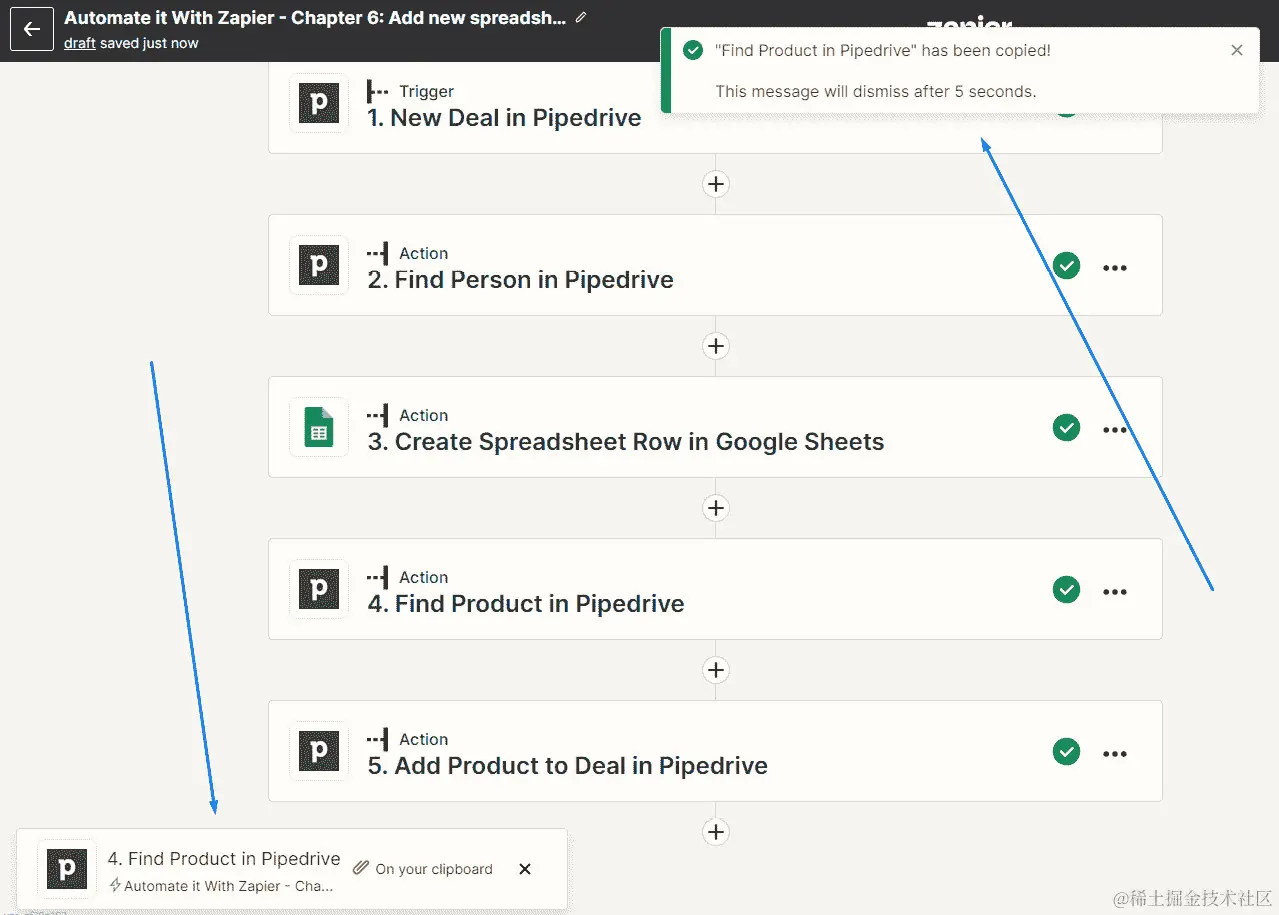Click the back arrow button
1279x915 pixels.
pos(32,29)
